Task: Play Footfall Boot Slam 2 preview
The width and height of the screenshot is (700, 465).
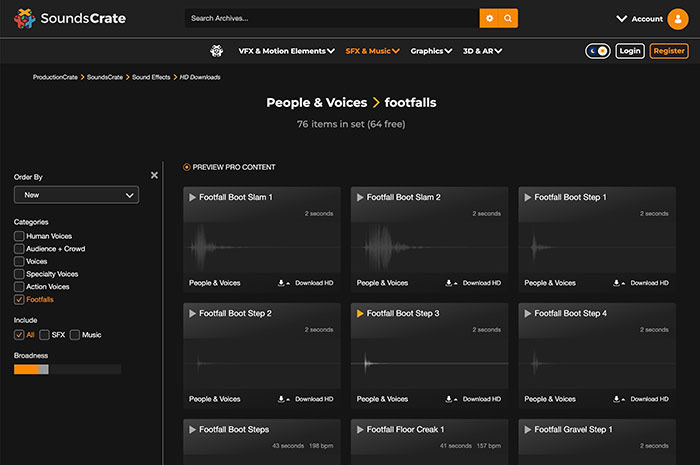Action: pos(360,197)
